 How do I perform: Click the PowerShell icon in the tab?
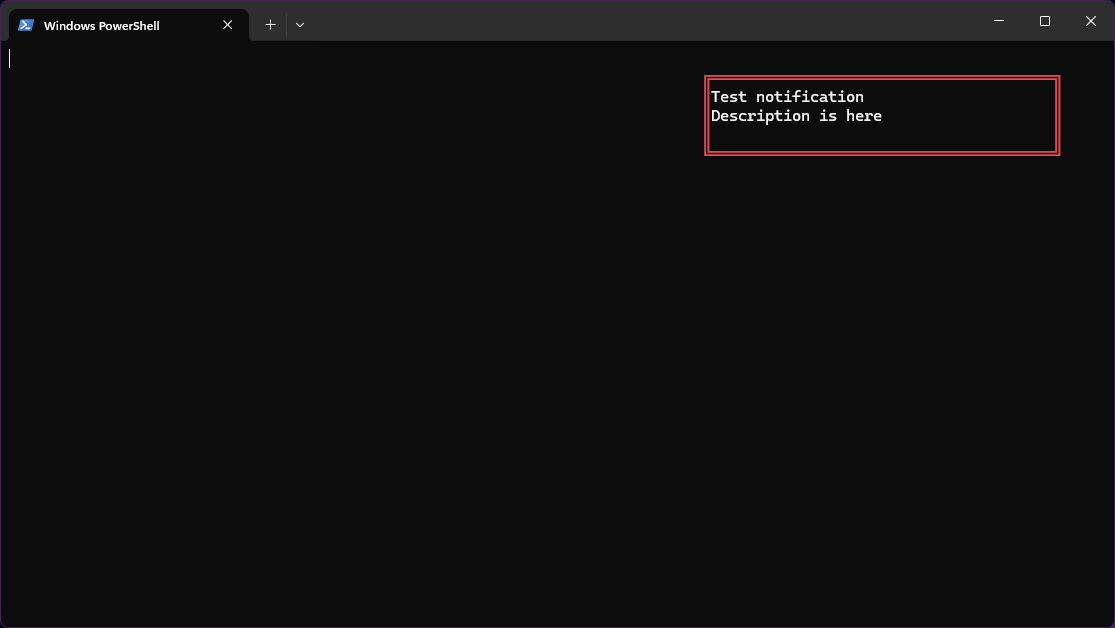[26, 25]
